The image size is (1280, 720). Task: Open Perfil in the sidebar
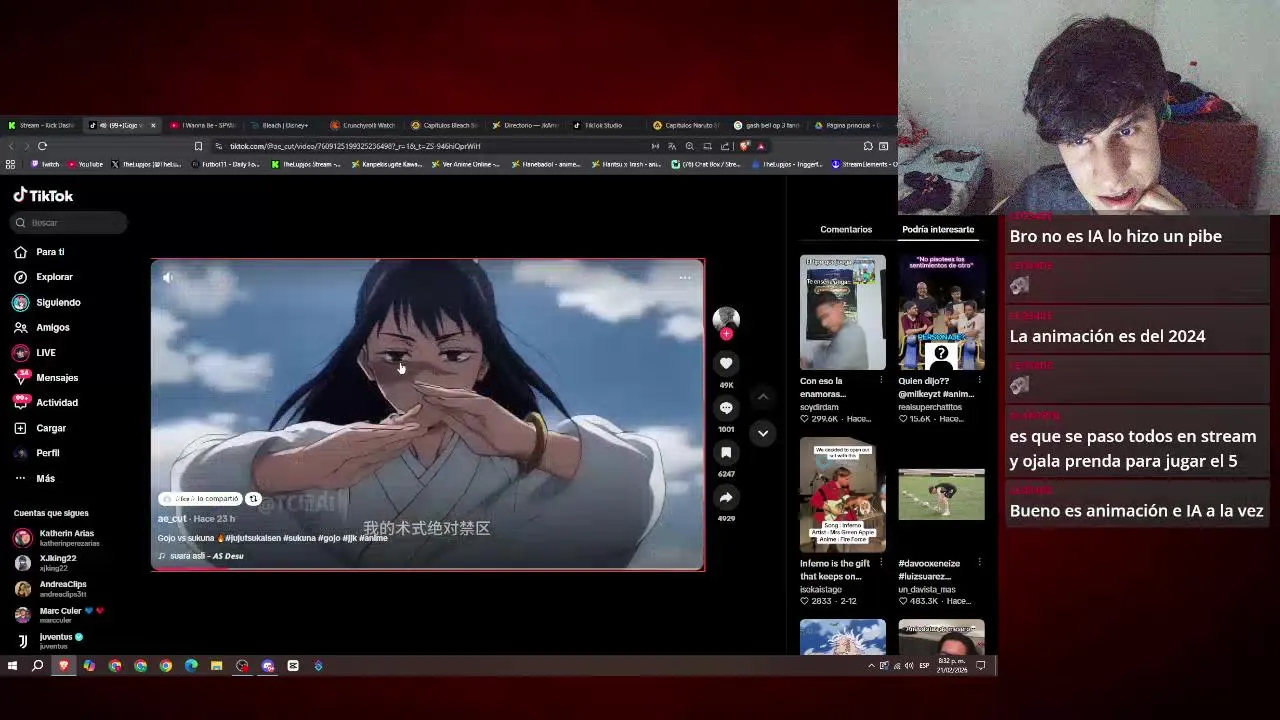(x=37, y=453)
